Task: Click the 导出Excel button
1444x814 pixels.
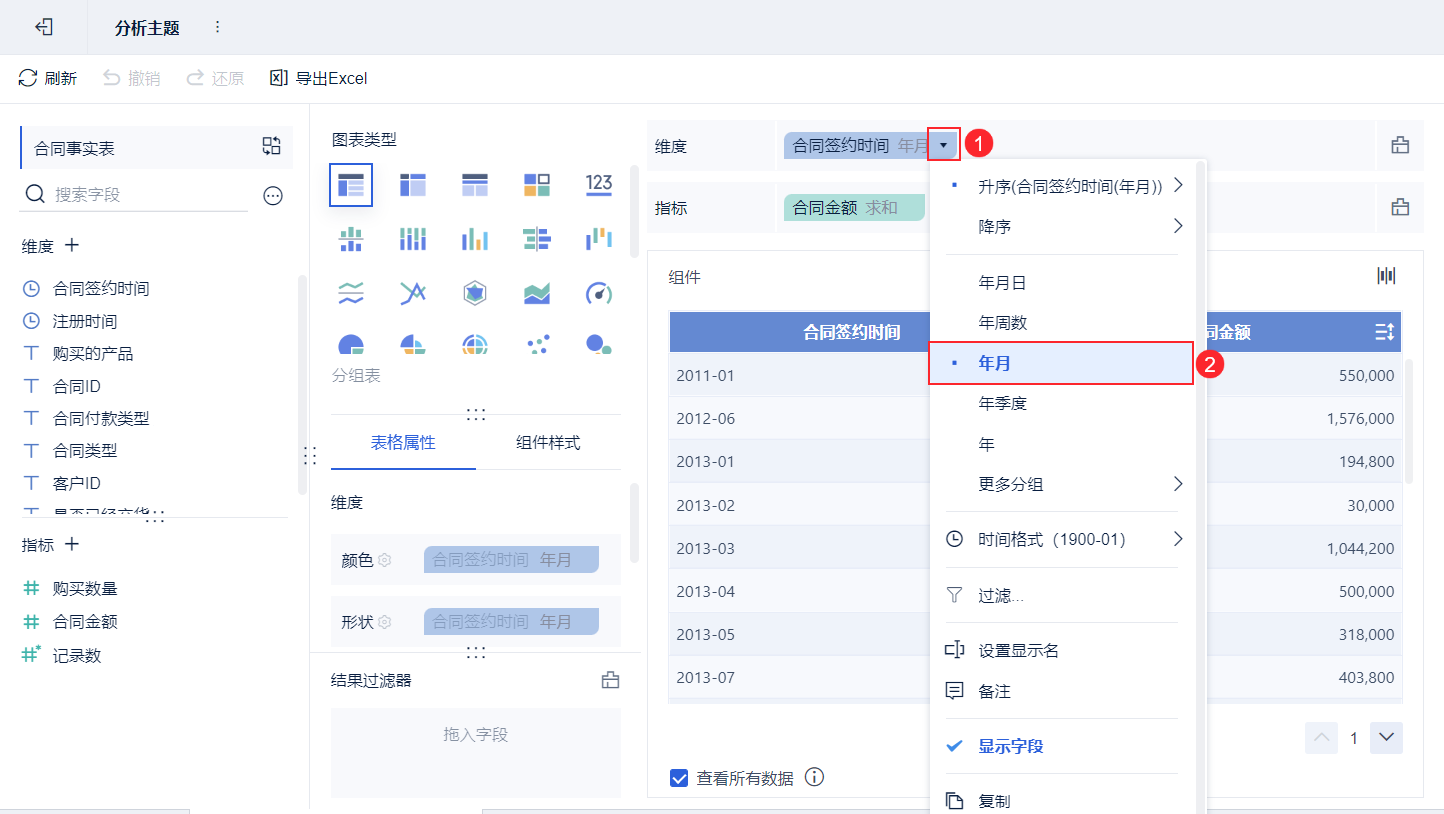Action: [319, 78]
